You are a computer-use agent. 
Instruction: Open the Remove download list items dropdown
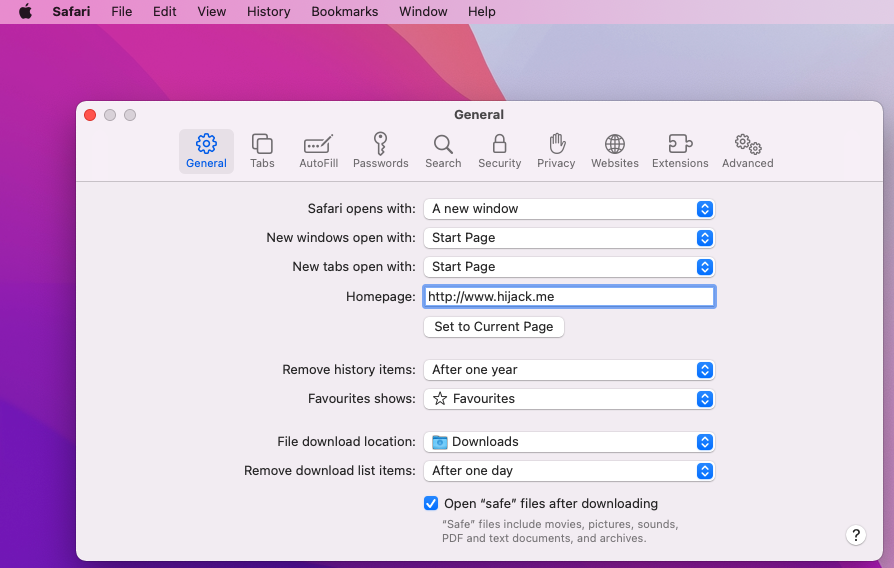pyautogui.click(x=569, y=471)
